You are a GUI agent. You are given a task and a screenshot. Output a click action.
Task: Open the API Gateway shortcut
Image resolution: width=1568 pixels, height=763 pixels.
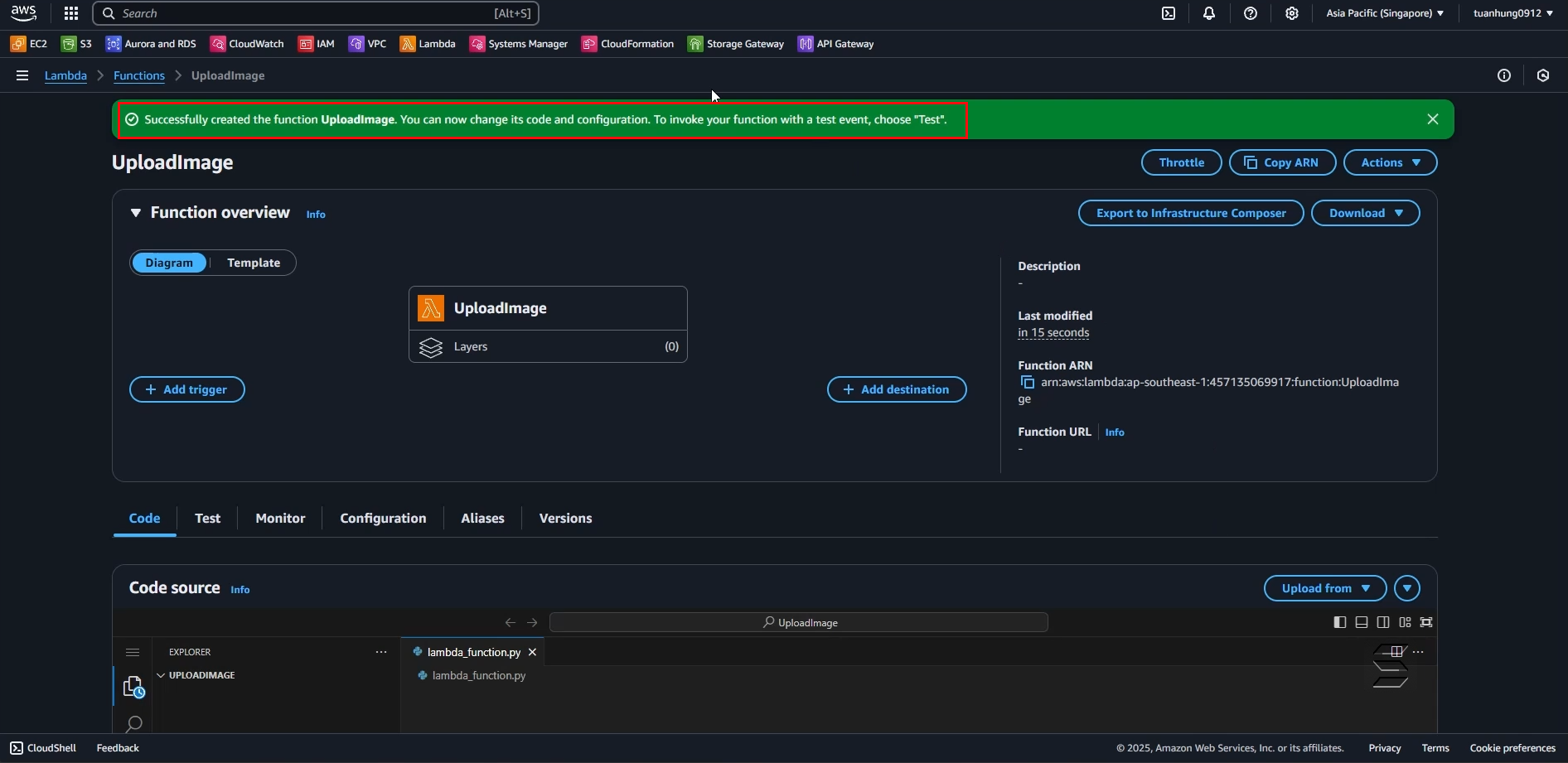tap(836, 44)
